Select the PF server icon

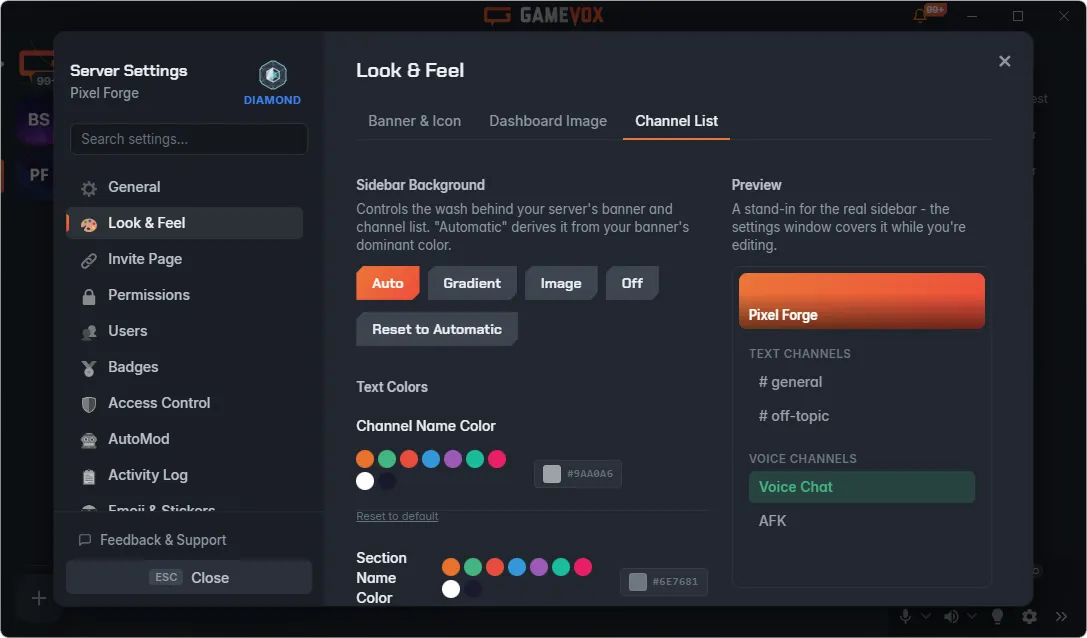pyautogui.click(x=39, y=175)
